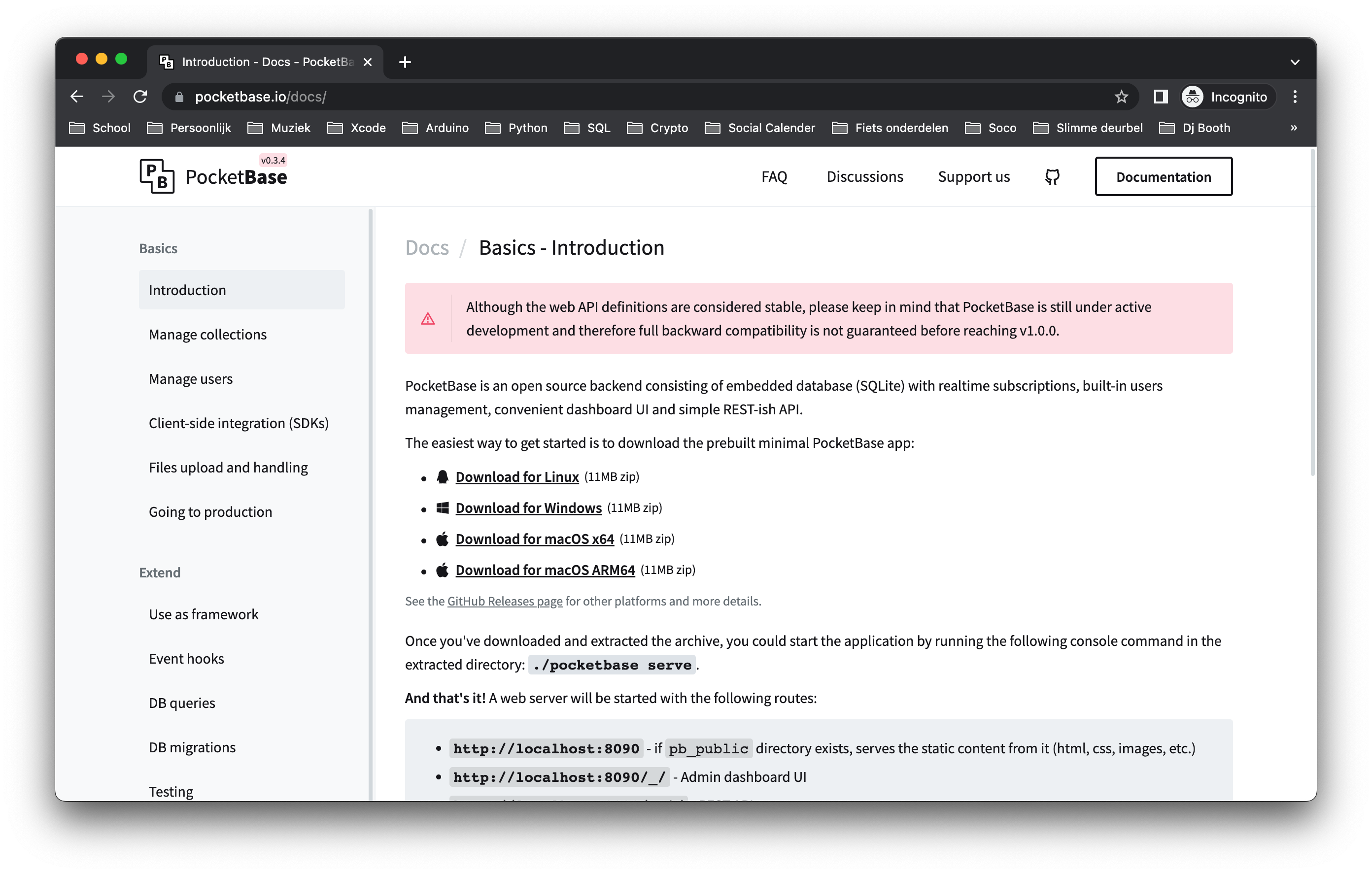
Task: Click the macOS yellow minimize button
Action: tap(102, 59)
